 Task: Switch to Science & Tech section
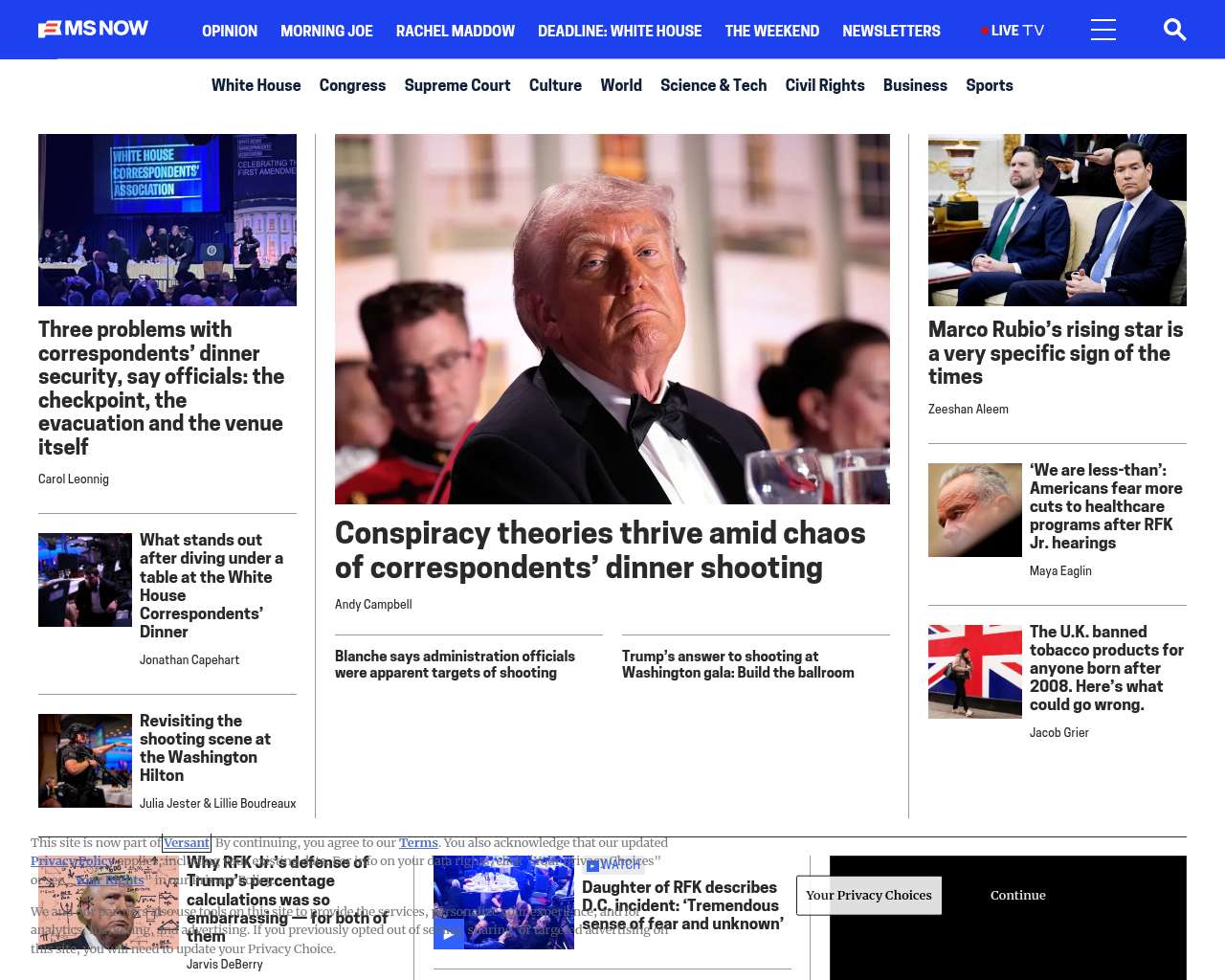coord(713,85)
